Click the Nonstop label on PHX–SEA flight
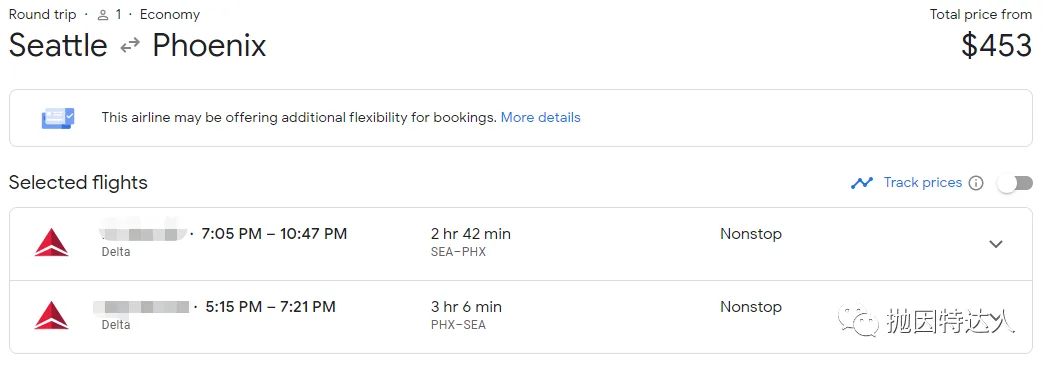Screen dimensions: 1049x367 pos(751,307)
